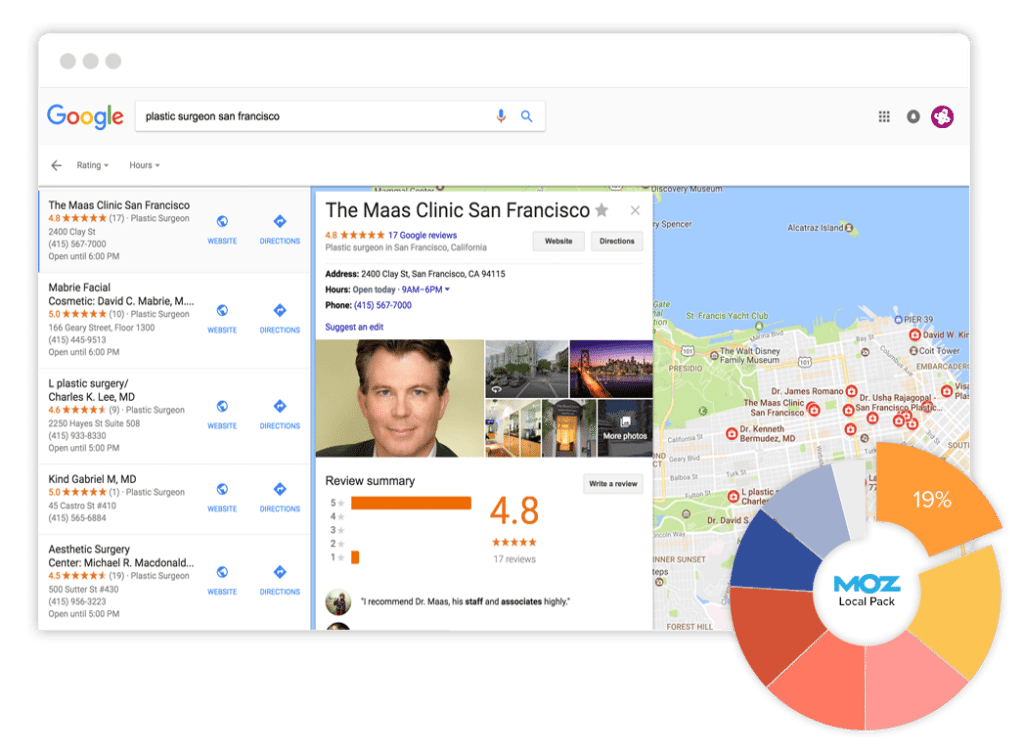Open the 17 Google reviews link

(x=423, y=235)
